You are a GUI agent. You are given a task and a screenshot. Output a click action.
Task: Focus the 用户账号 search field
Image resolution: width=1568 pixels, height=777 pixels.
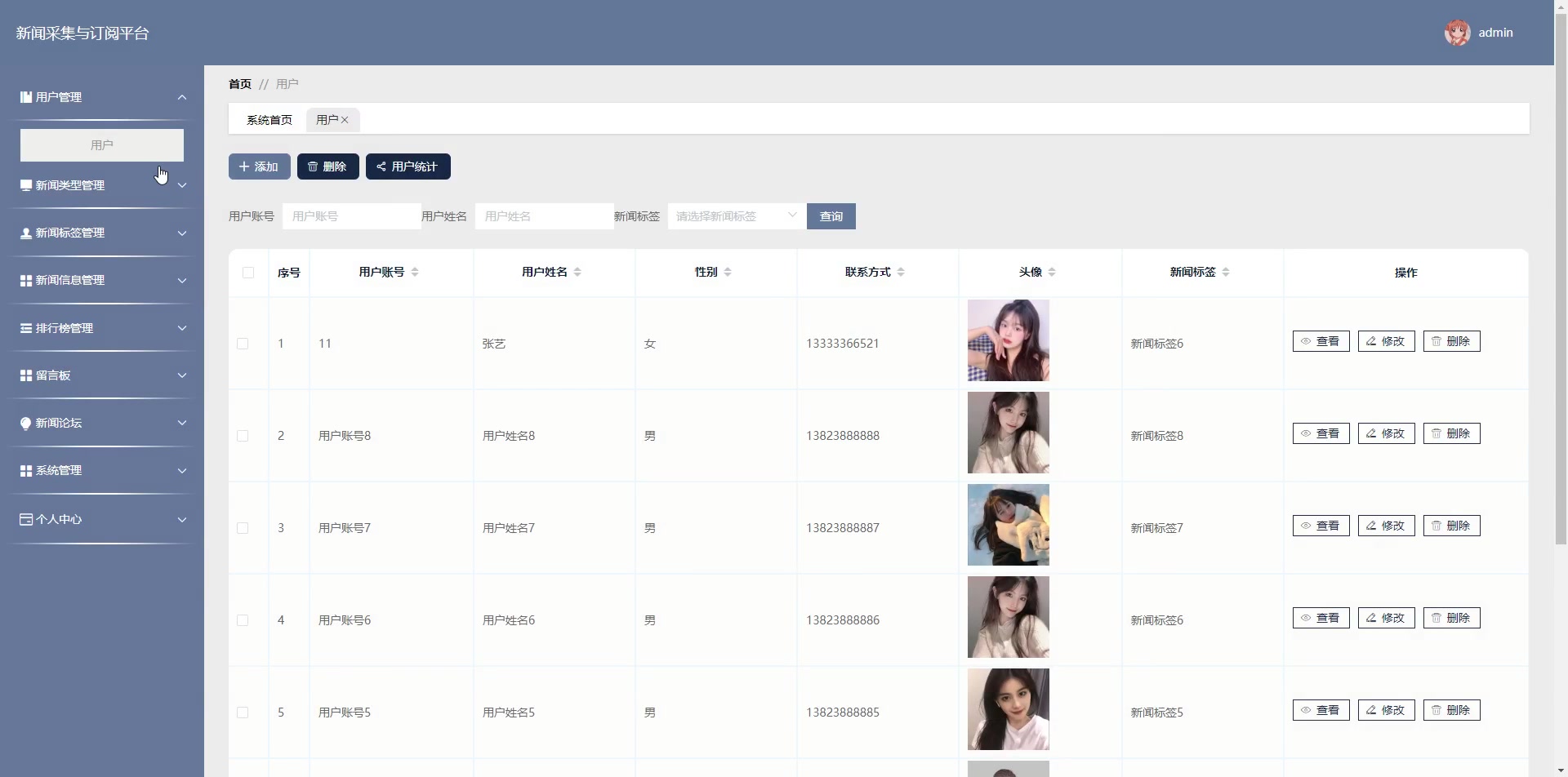click(x=352, y=216)
